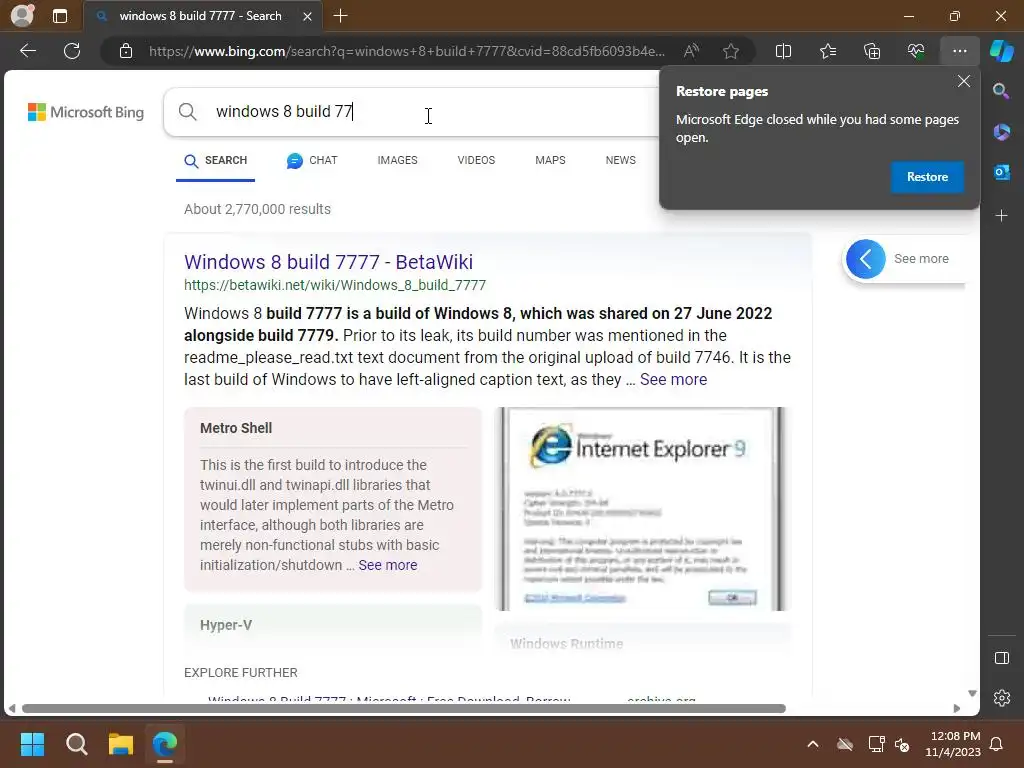Click the address bar URL

click(406, 51)
